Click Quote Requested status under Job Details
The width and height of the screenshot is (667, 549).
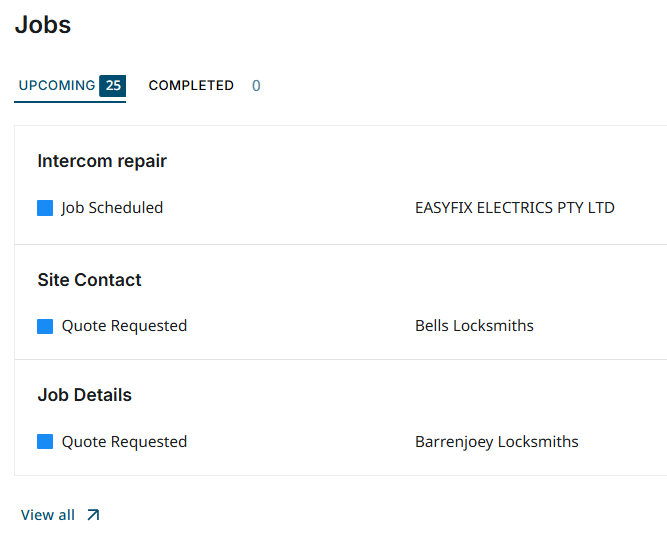124,442
